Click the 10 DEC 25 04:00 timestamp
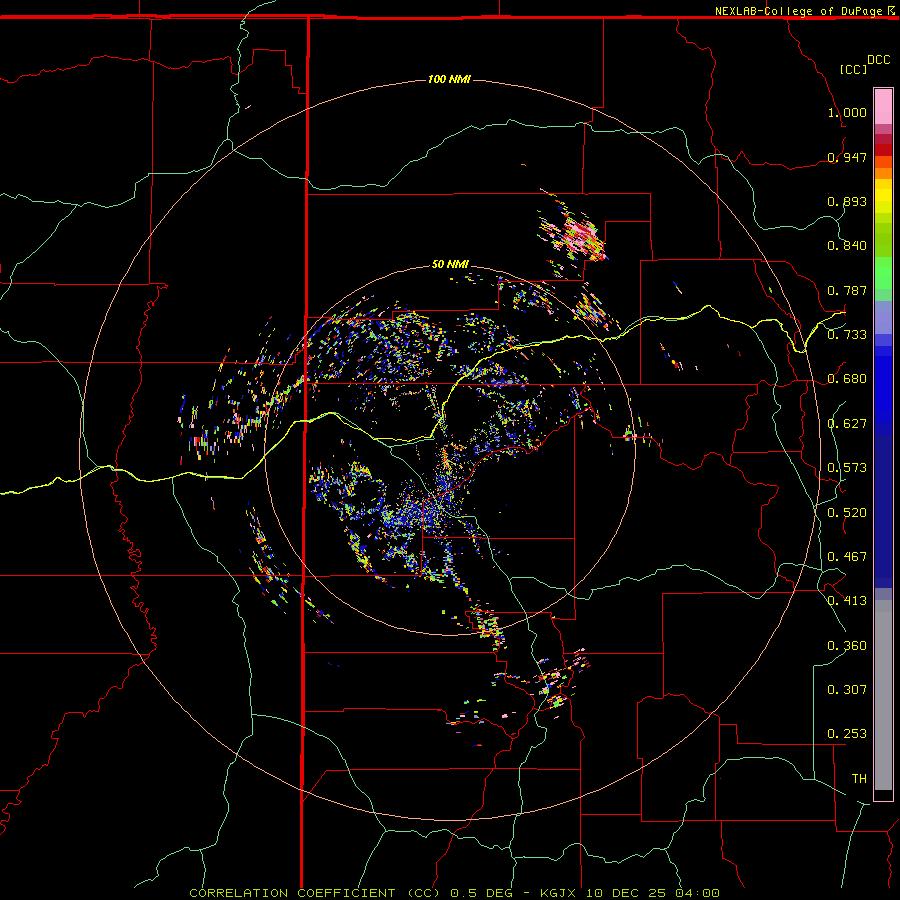The image size is (900, 900). 653,893
